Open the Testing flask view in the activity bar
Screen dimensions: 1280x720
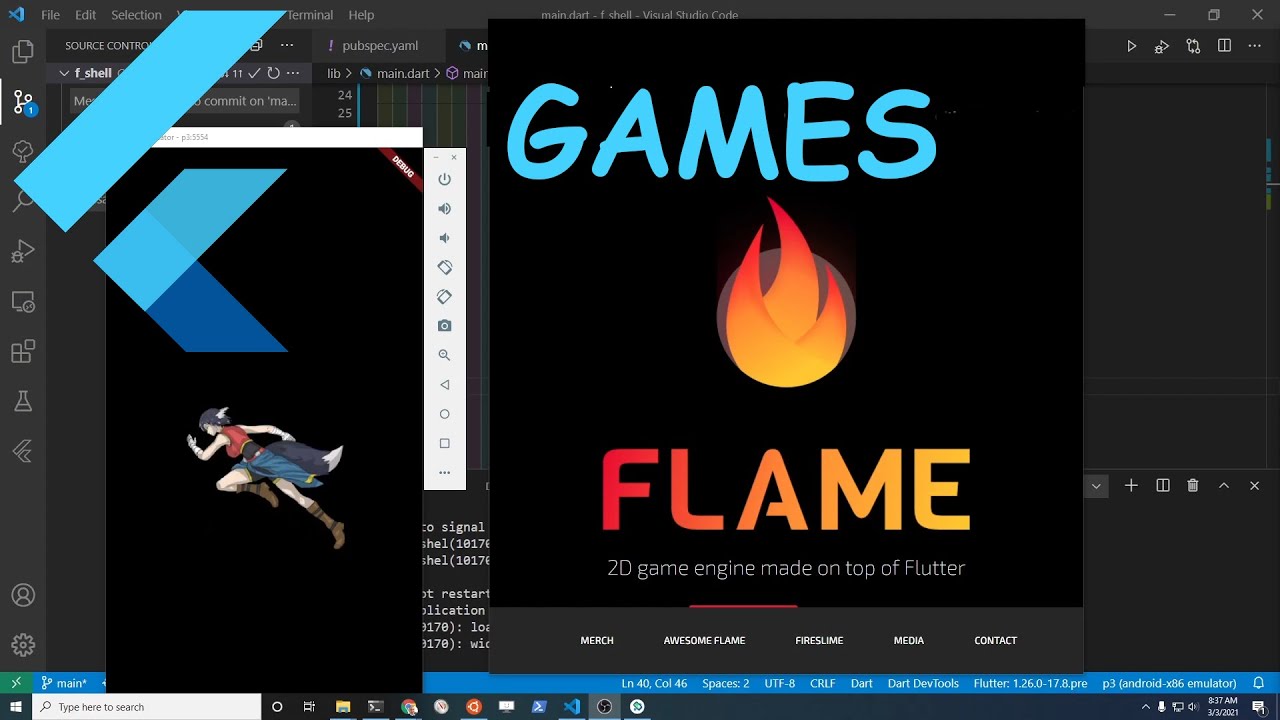(23, 401)
